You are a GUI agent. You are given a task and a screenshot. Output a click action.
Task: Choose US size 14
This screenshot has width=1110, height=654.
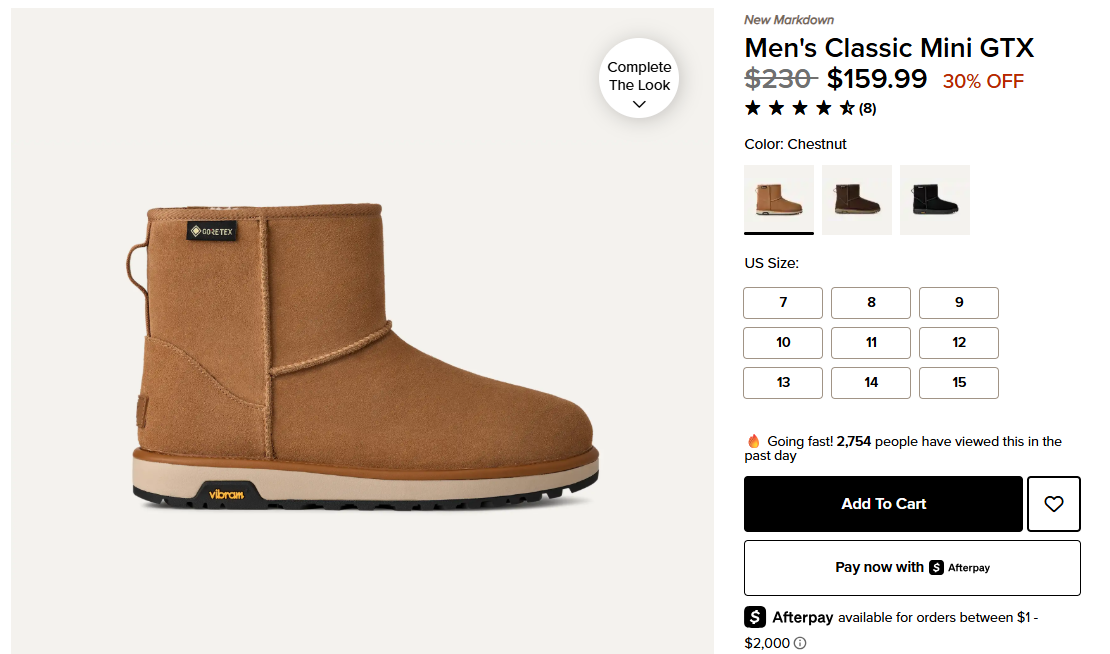(871, 383)
